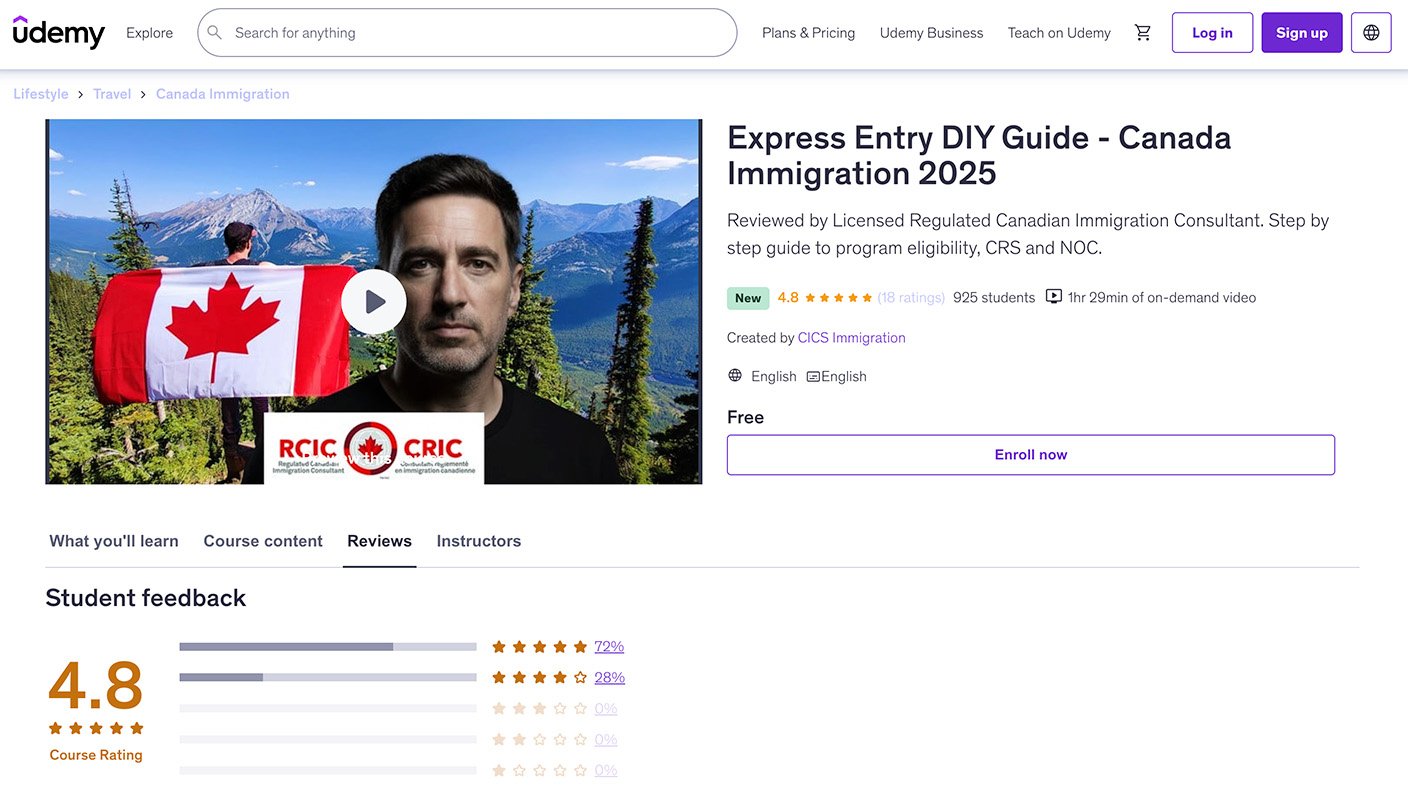This screenshot has width=1408, height=803.
Task: Switch to What you'll learn tab
Action: pos(114,541)
